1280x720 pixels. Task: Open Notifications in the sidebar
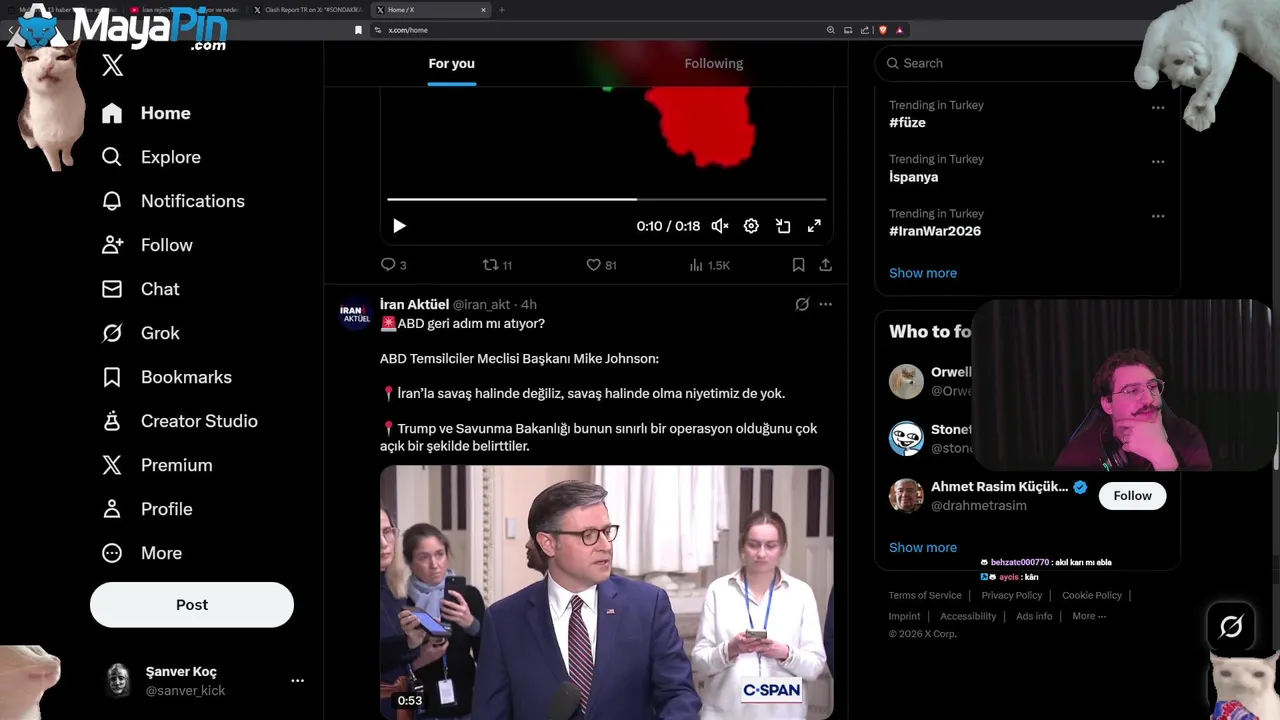pos(173,201)
